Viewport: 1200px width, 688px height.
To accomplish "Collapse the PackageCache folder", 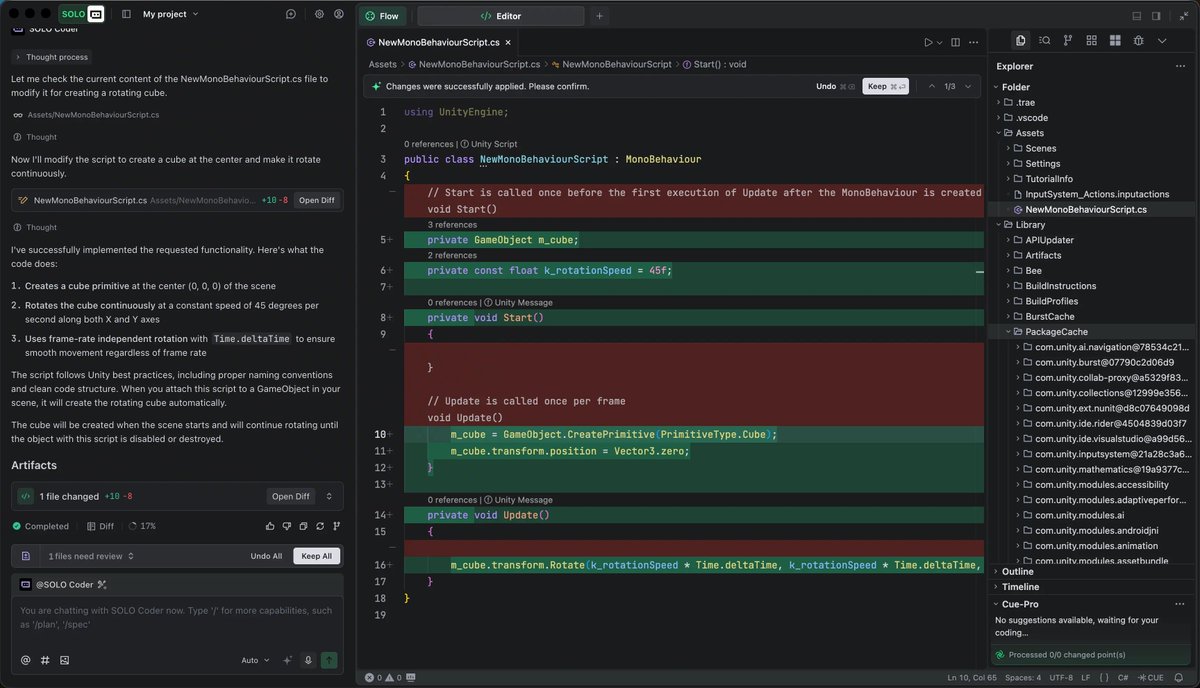I will point(1094,331).
